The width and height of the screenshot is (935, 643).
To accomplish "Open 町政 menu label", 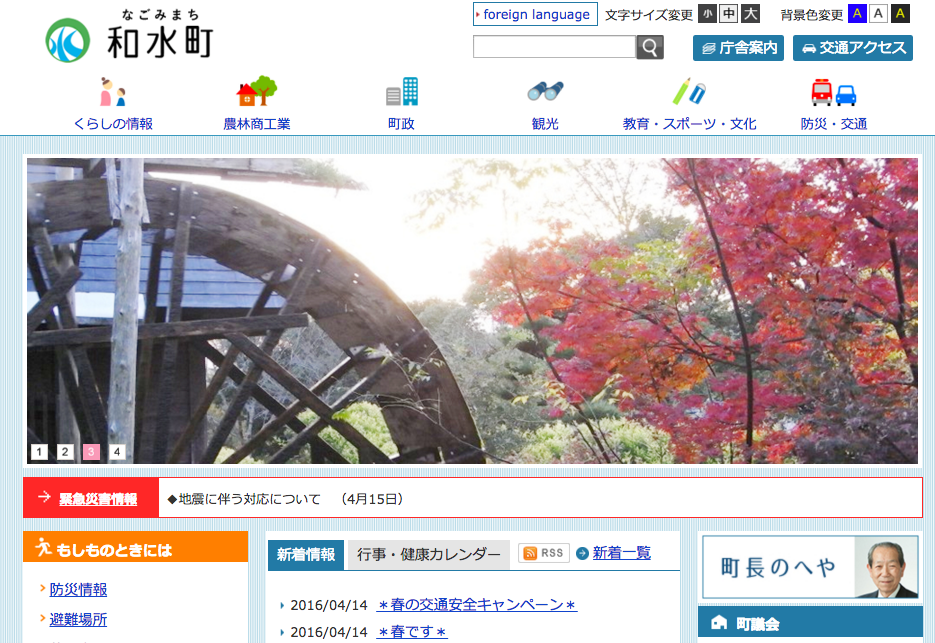I will (x=401, y=123).
